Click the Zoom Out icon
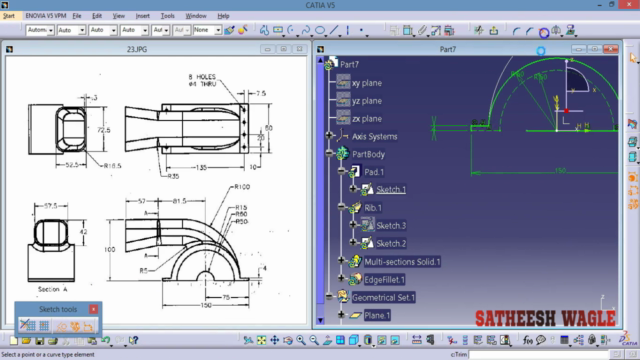Viewport: 640px width, 360px height. coord(314,340)
